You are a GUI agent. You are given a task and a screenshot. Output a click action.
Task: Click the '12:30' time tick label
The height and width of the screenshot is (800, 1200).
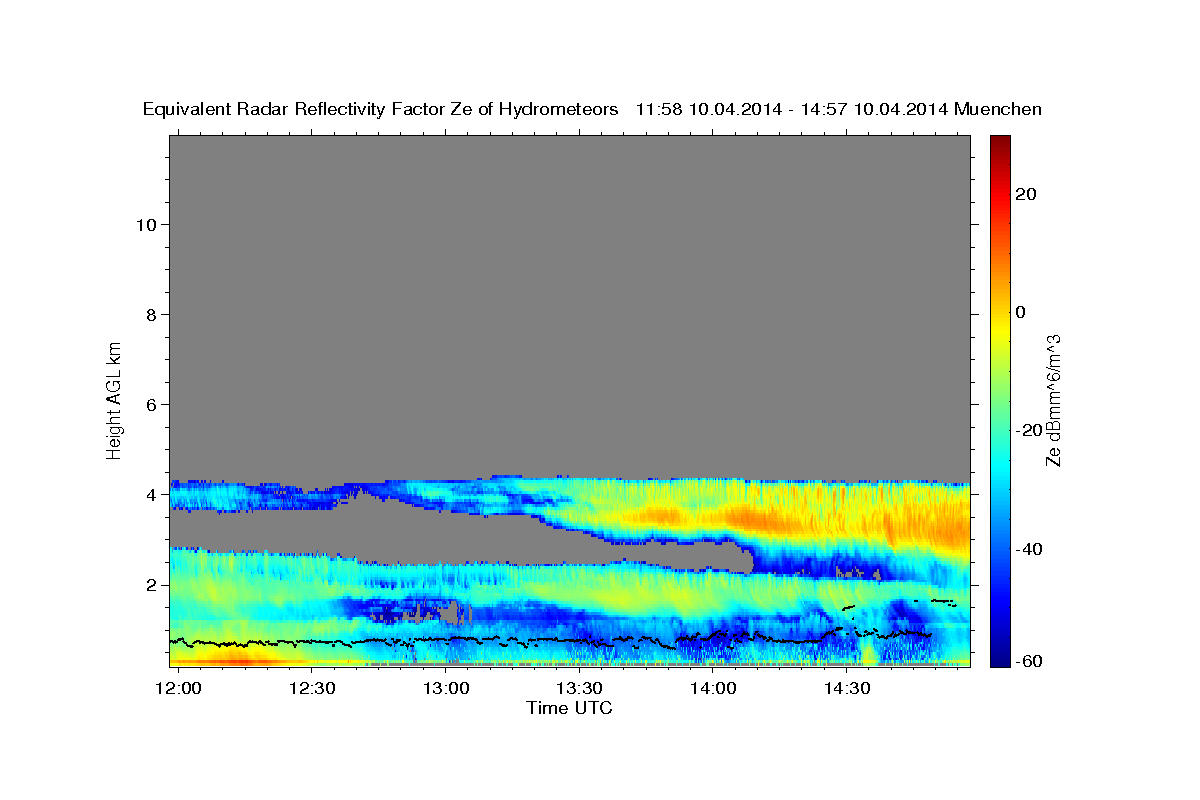(x=312, y=688)
